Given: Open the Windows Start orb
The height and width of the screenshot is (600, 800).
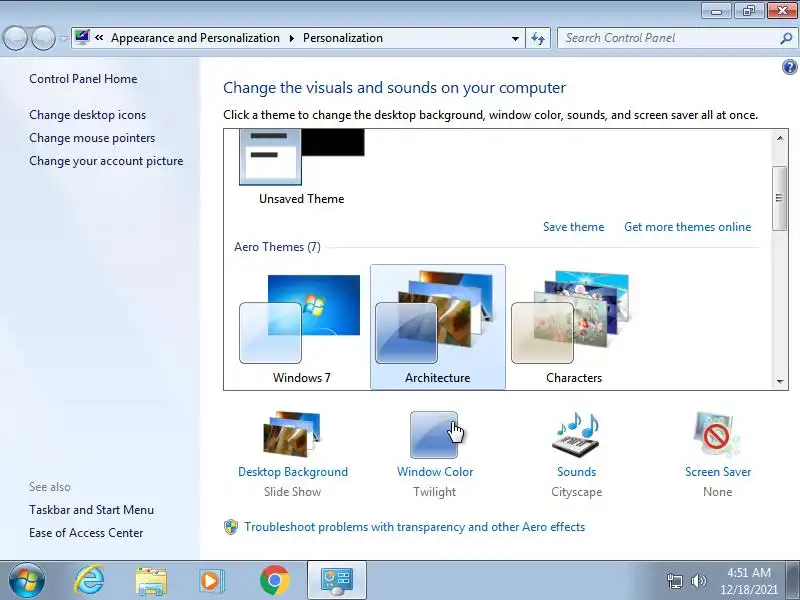Looking at the screenshot, I should coord(26,581).
